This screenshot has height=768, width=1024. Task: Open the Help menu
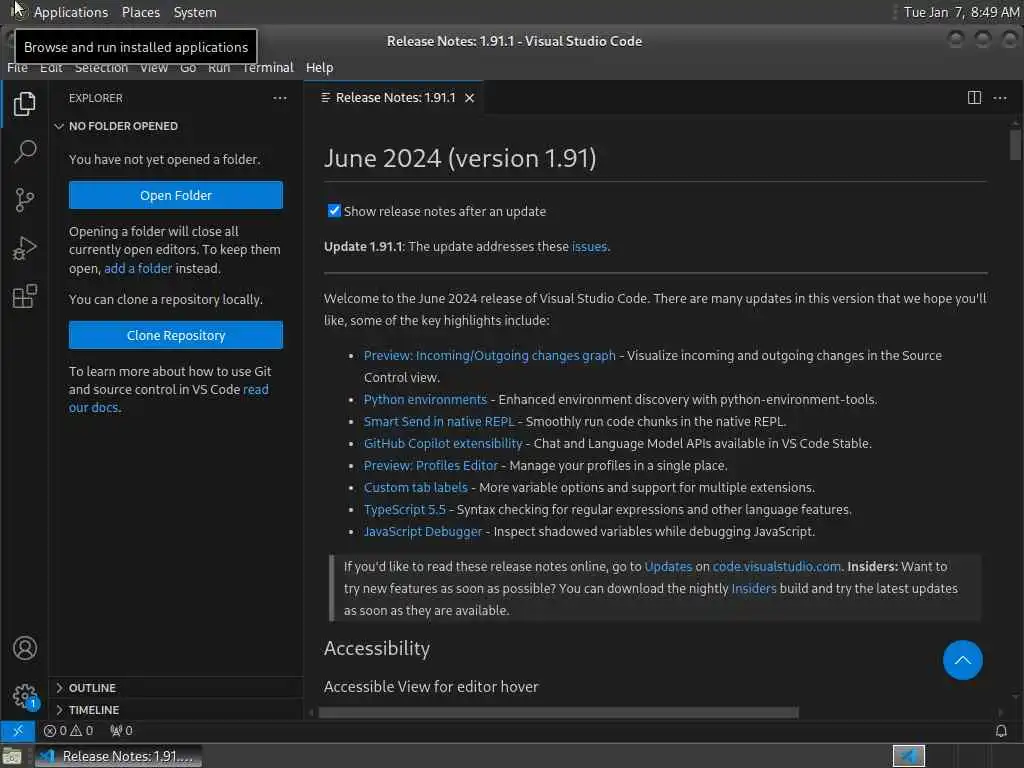click(319, 67)
